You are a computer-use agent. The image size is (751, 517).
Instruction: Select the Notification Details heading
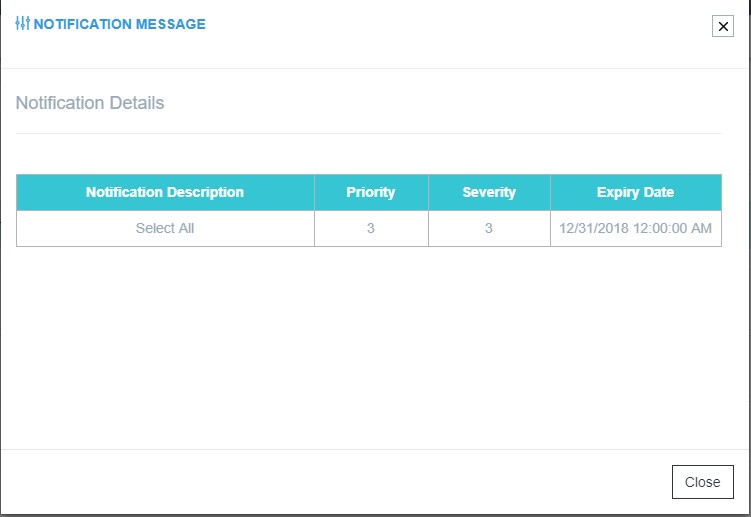click(x=90, y=103)
